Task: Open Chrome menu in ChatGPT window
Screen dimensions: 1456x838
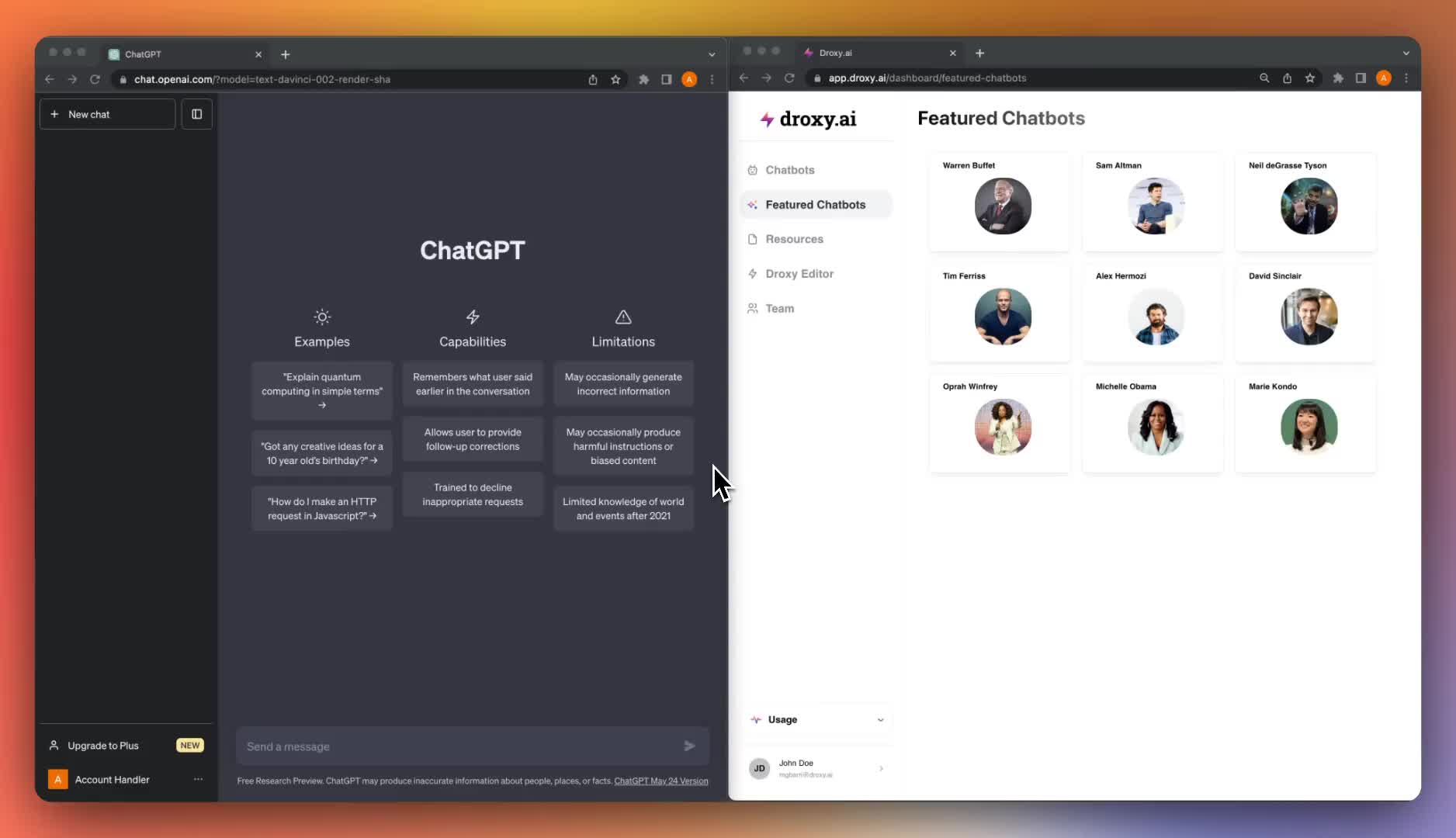Action: [712, 79]
